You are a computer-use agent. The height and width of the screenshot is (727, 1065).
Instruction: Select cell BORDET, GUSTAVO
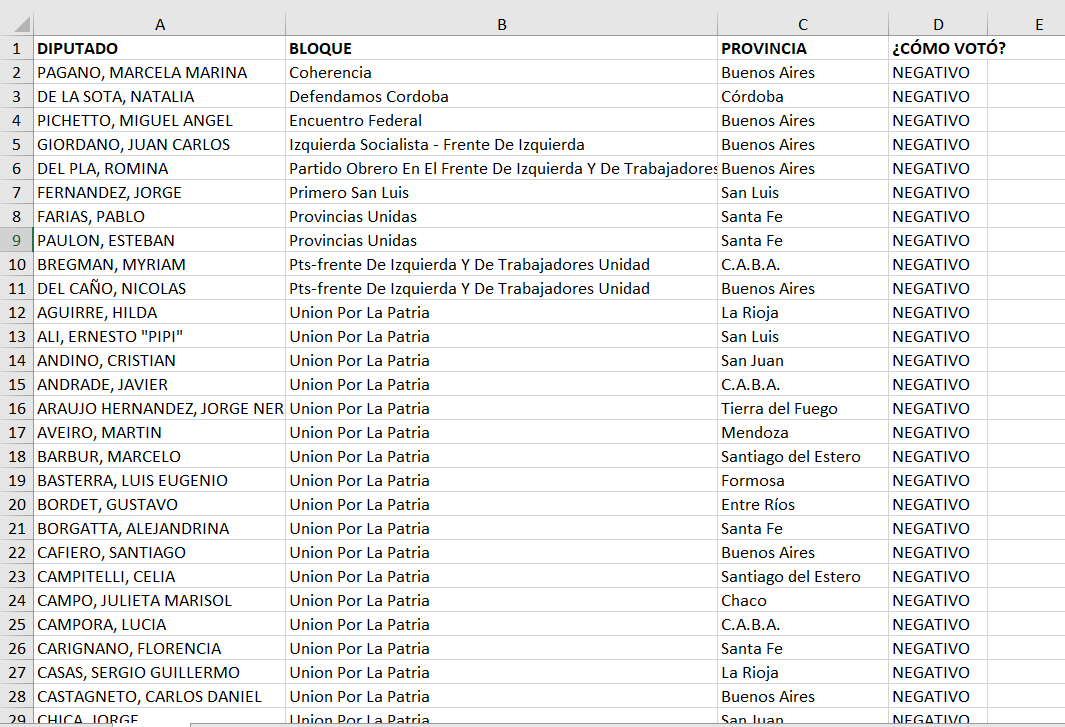click(x=160, y=505)
